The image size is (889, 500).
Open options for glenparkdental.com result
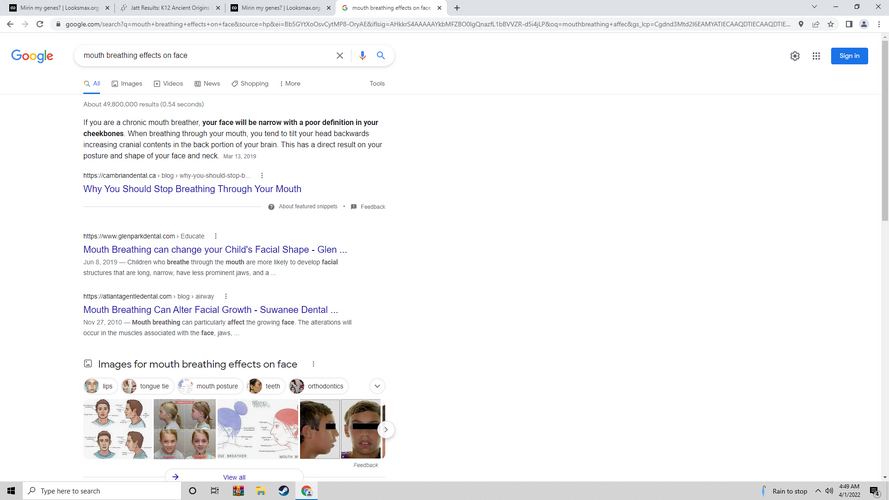(x=215, y=236)
